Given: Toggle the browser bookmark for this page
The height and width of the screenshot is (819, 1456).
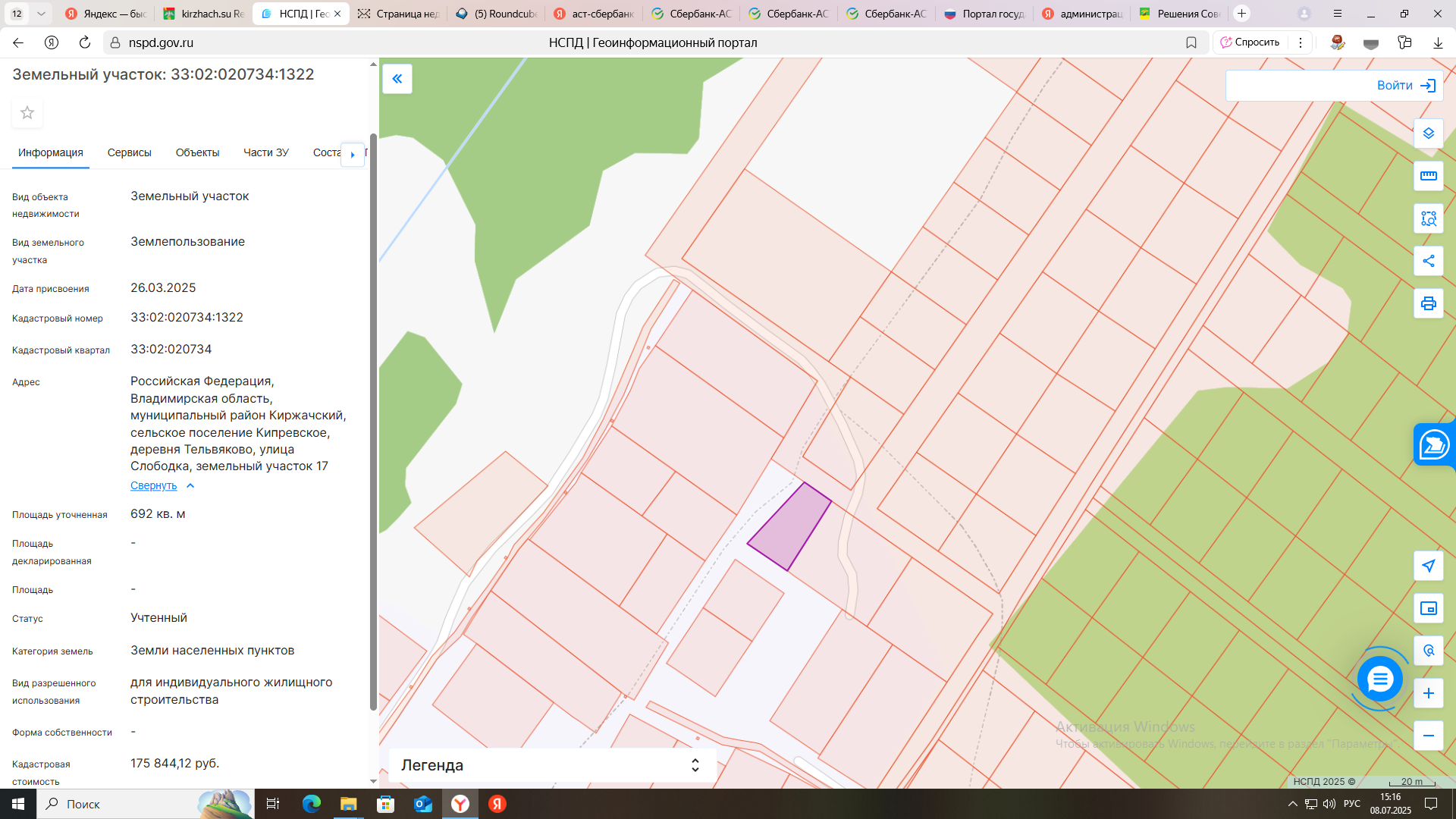Looking at the screenshot, I should click(1191, 42).
